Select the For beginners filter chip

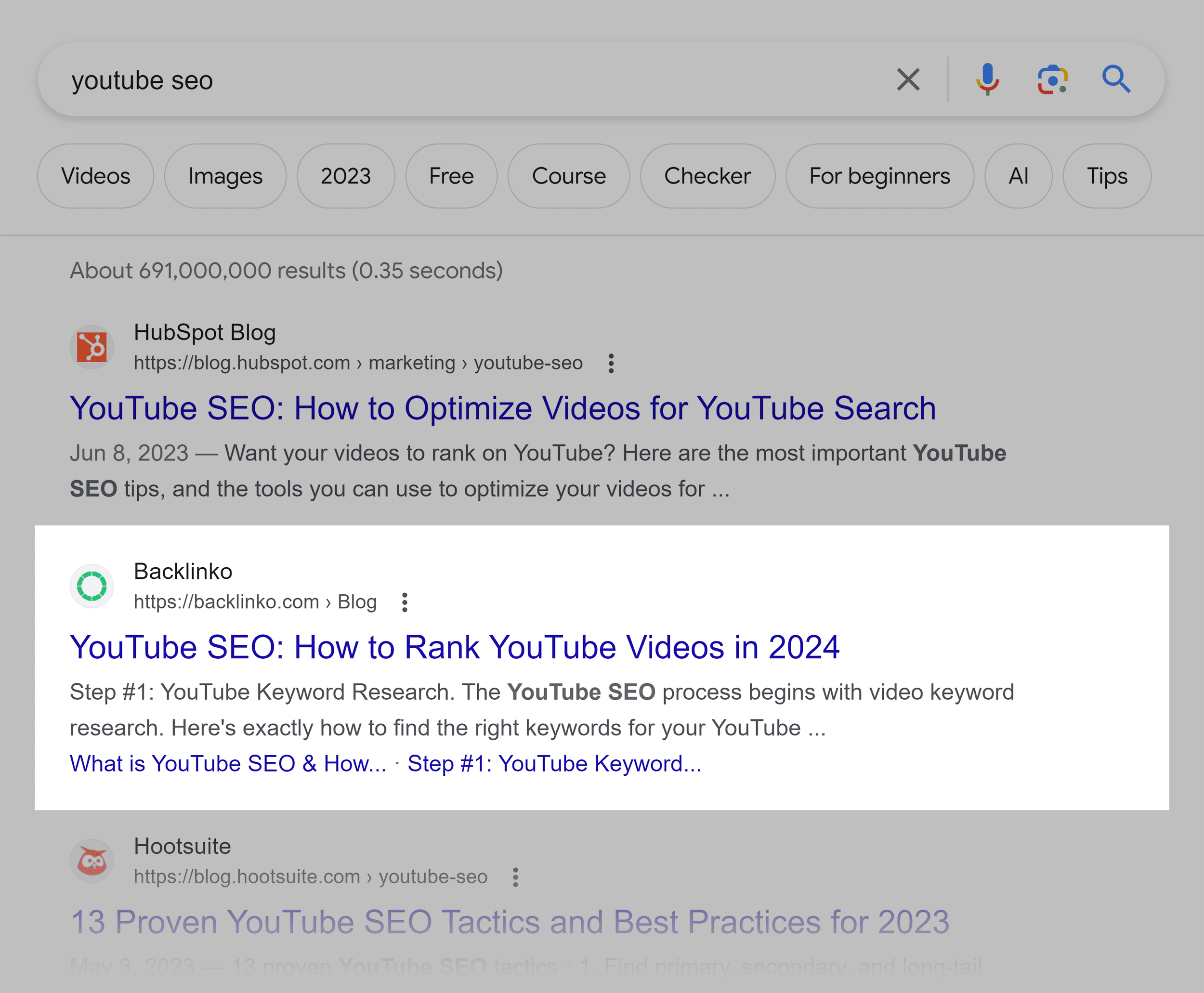click(x=880, y=176)
